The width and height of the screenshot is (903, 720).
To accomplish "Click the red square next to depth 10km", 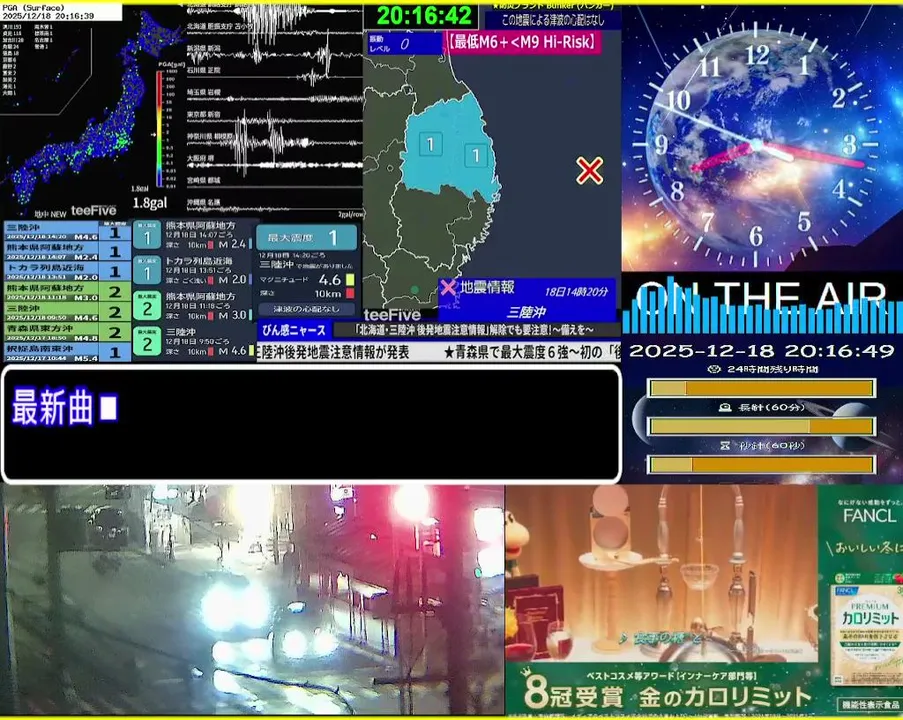I will (350, 294).
